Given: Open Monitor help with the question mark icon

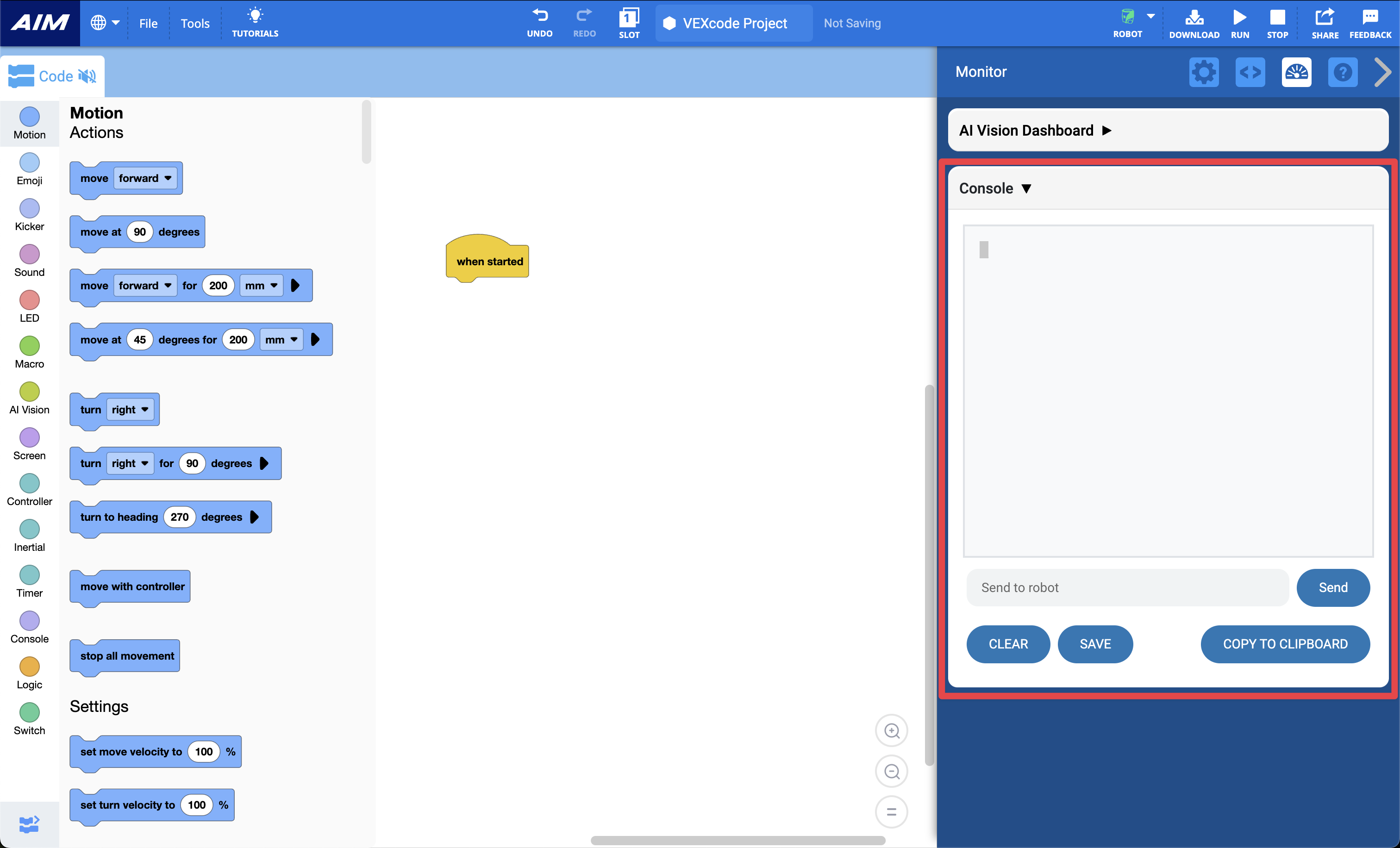Looking at the screenshot, I should tap(1343, 72).
